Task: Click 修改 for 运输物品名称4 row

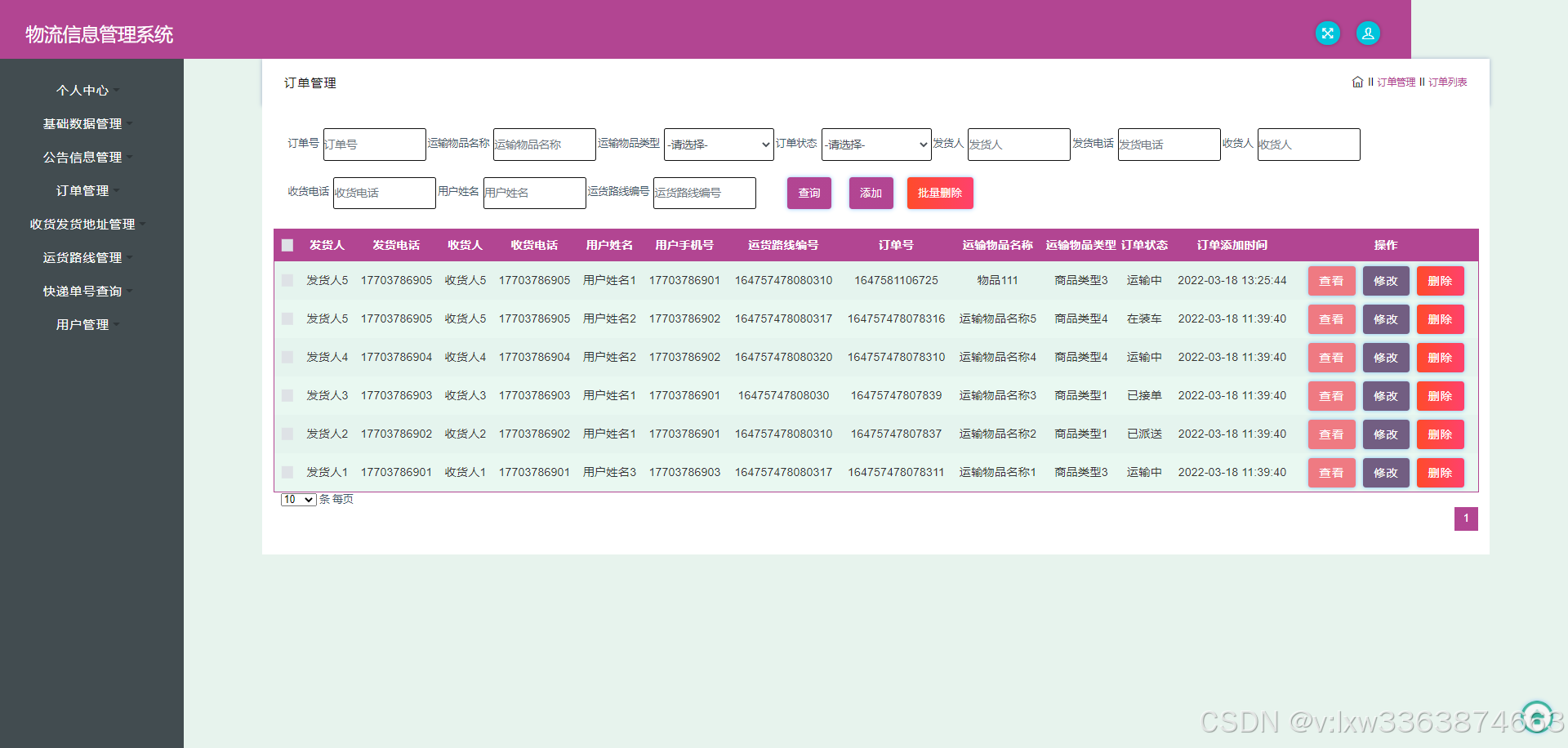Action: point(1386,358)
